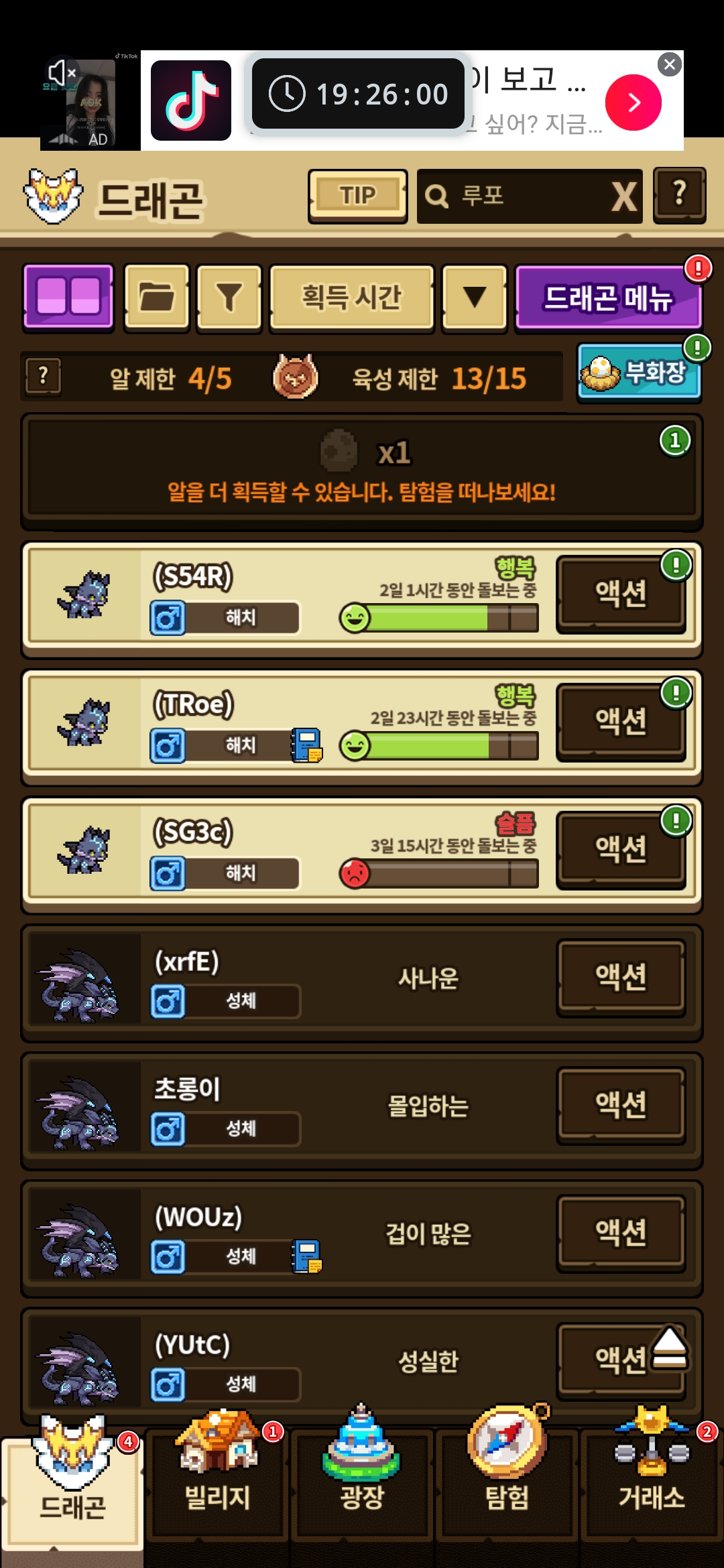Screen dimensions: 724x1568
Task: Open the funnel filter icon
Action: click(229, 297)
